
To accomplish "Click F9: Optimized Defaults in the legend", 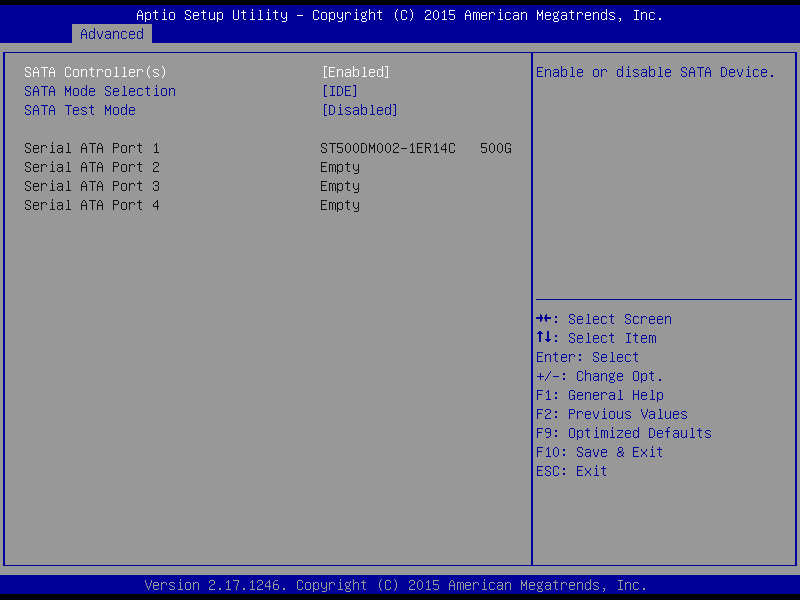I will coord(624,433).
